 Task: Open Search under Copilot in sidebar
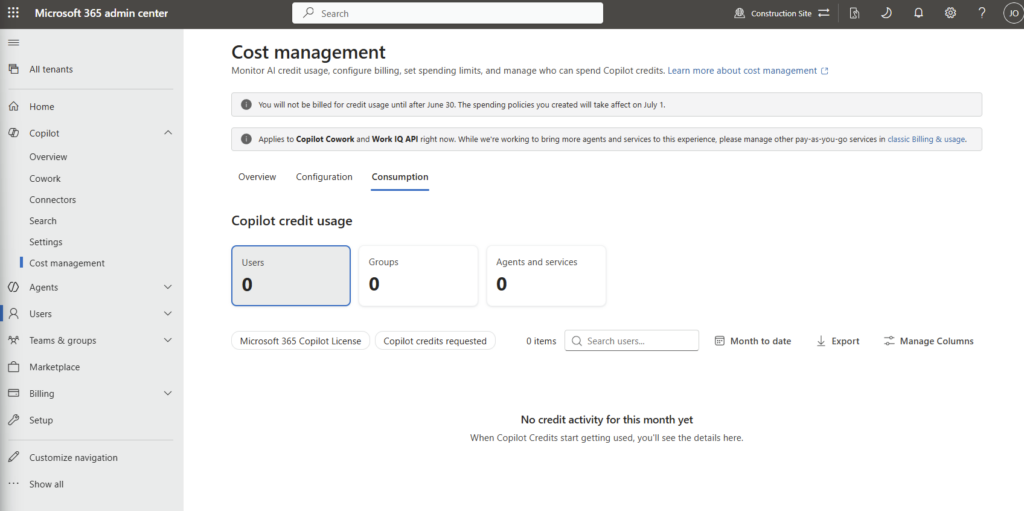pyautogui.click(x=42, y=221)
